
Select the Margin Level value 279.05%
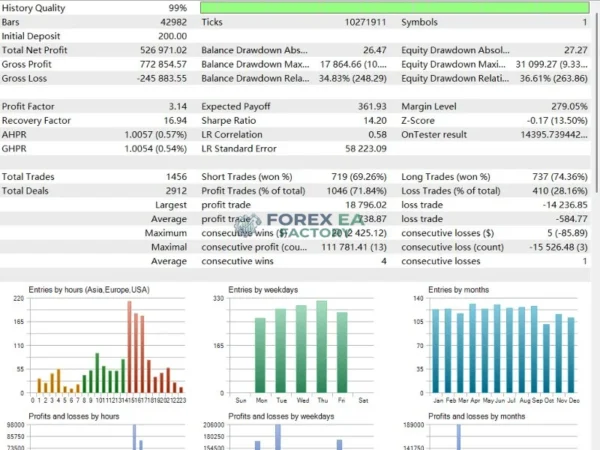569,106
